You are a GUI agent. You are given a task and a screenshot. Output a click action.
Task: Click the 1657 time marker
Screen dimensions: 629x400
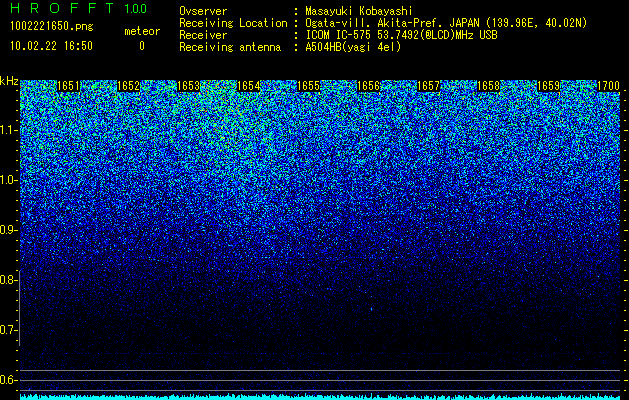(428, 86)
